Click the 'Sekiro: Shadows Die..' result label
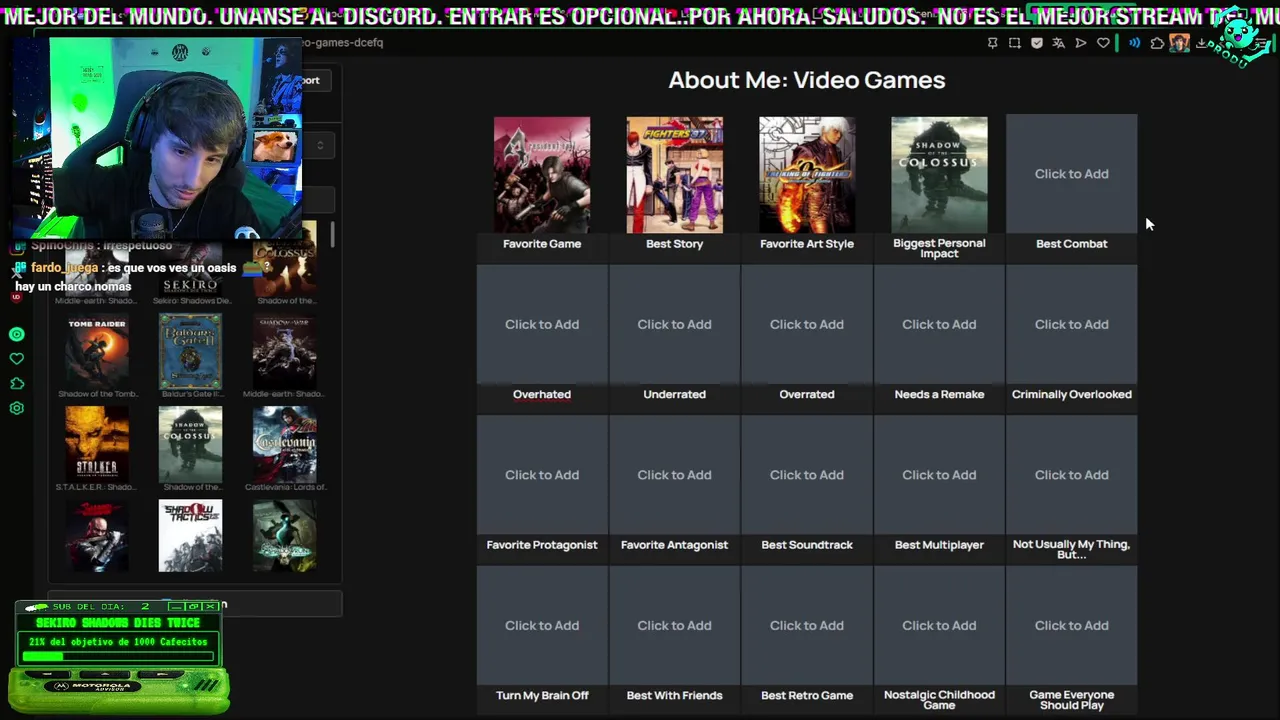 click(x=190, y=300)
